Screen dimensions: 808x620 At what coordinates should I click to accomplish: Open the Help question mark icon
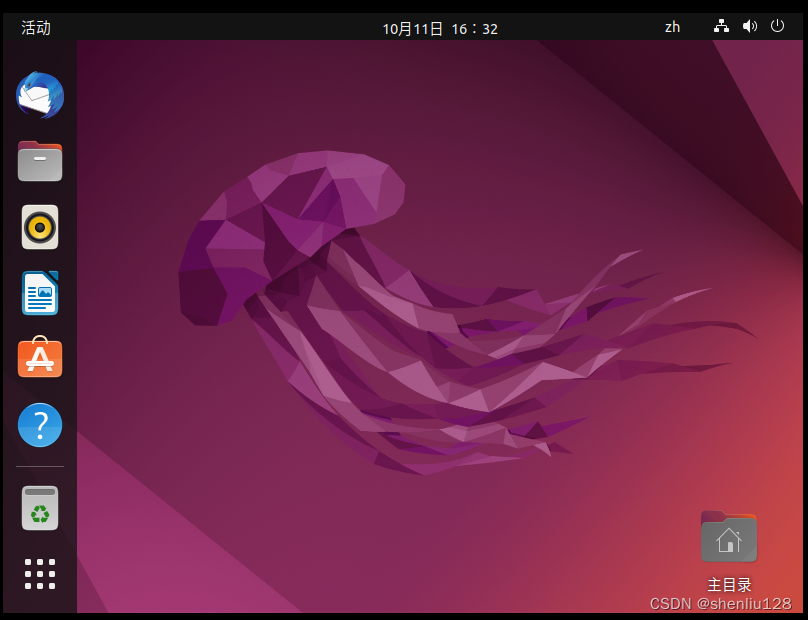tap(40, 425)
